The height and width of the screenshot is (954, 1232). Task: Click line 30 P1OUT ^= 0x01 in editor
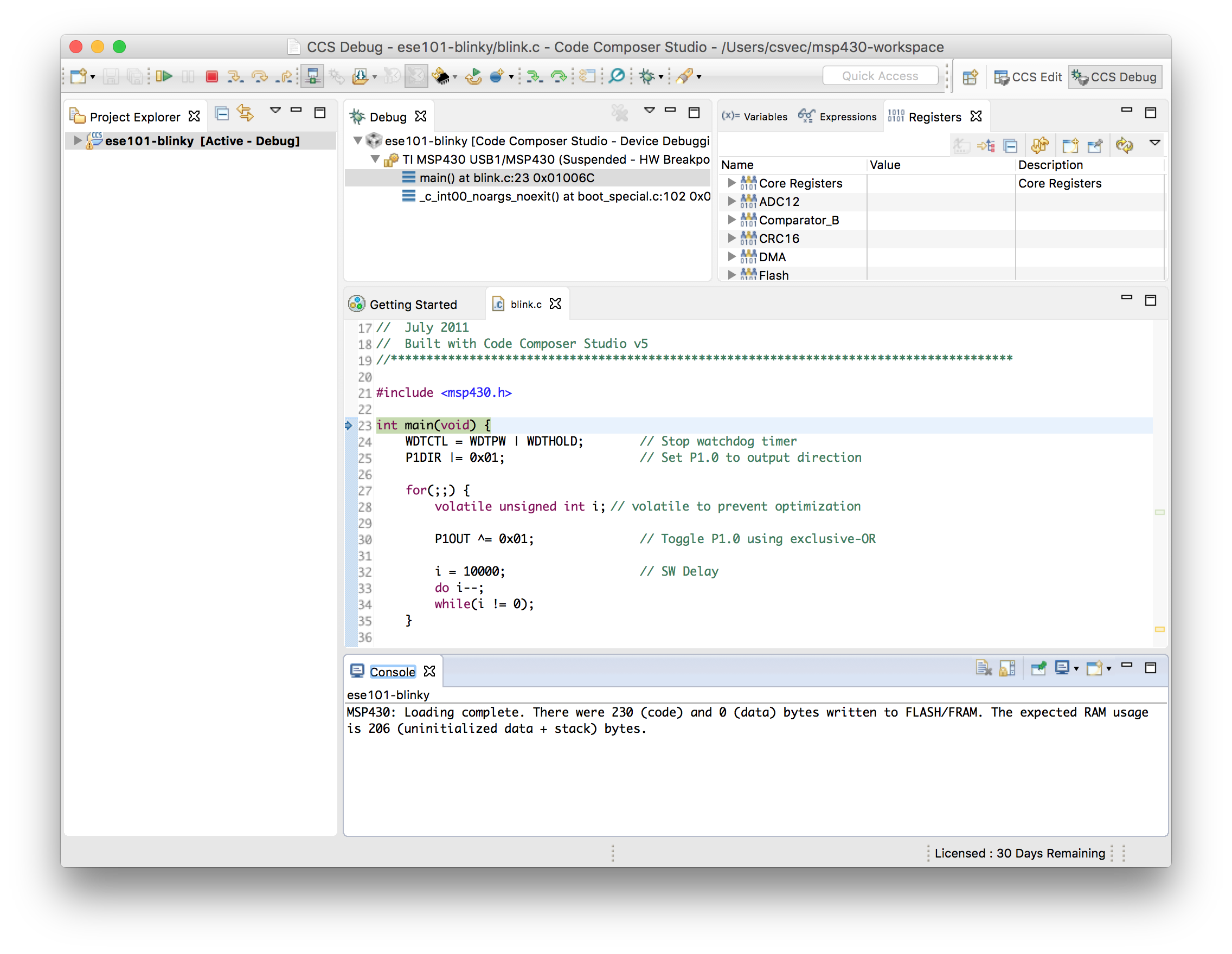point(484,538)
